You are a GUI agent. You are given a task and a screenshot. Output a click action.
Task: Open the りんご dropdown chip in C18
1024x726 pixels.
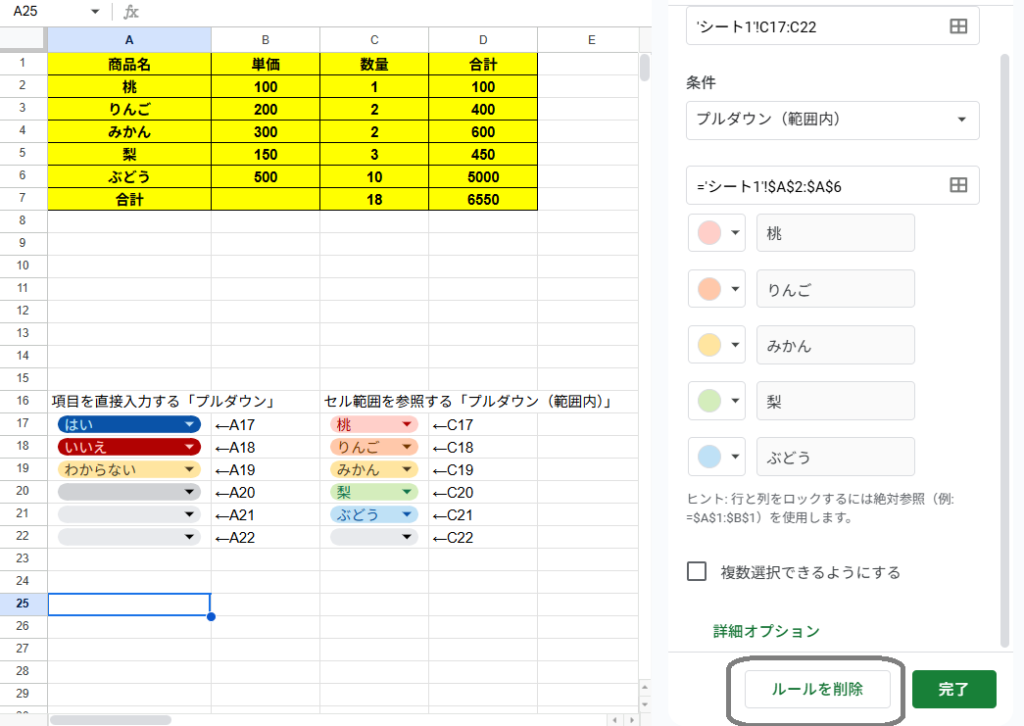tap(374, 447)
